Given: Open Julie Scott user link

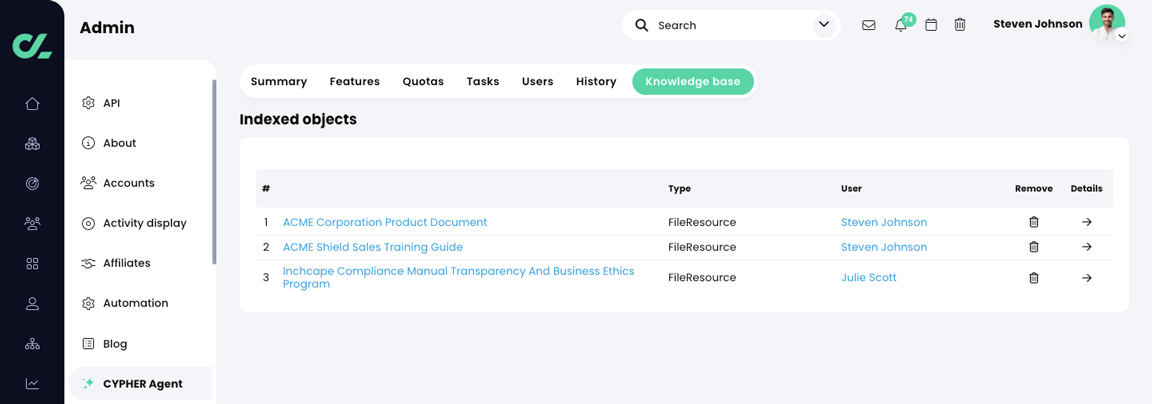Looking at the screenshot, I should (868, 278).
